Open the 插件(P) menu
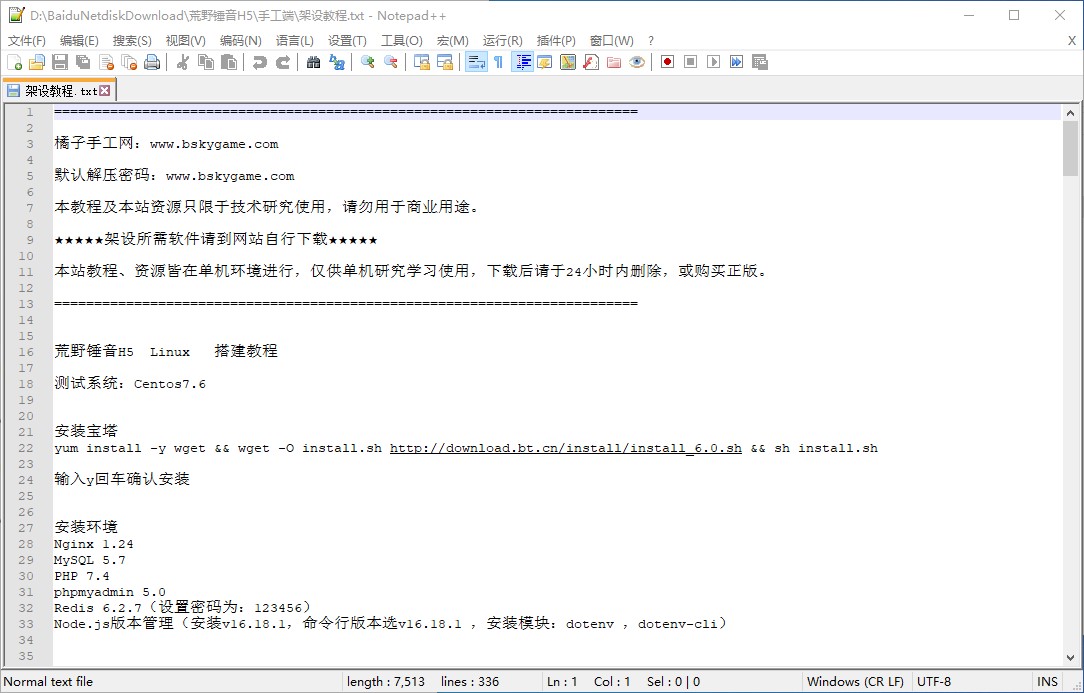 (x=556, y=41)
